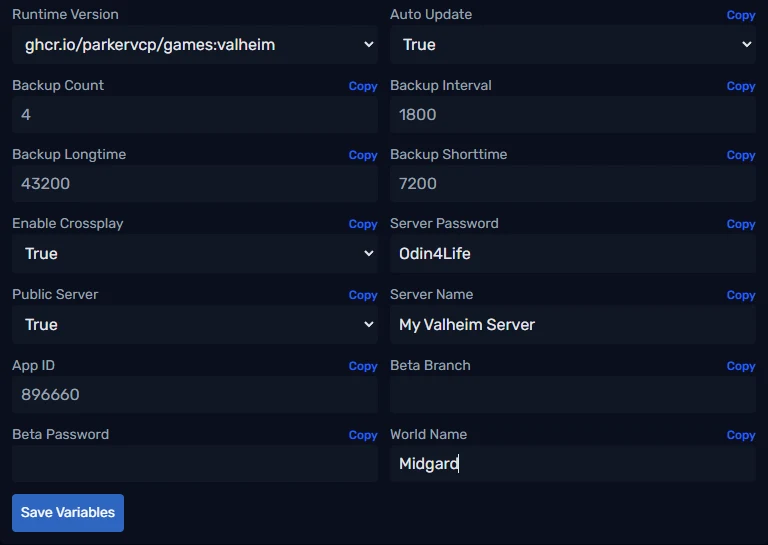Copy the World Name variable
The height and width of the screenshot is (545, 768).
741,435
